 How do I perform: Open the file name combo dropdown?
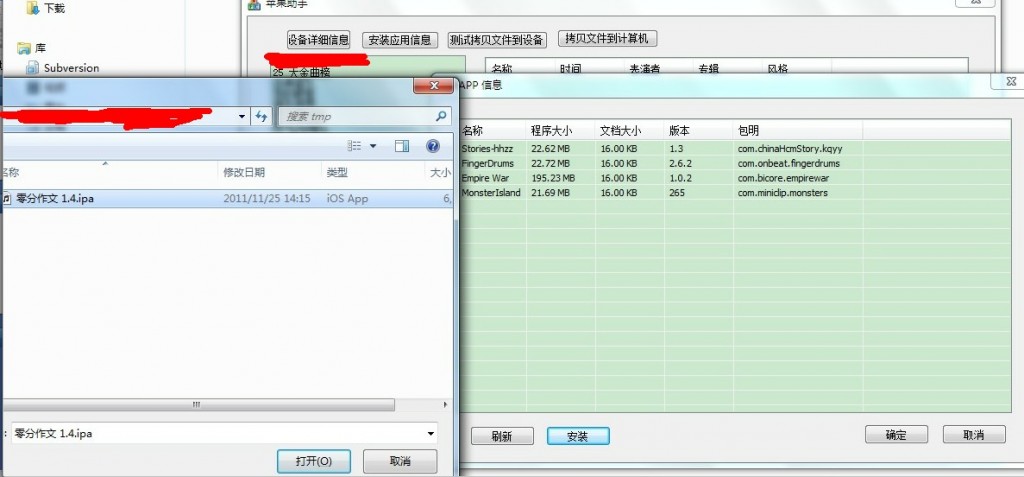pyautogui.click(x=430, y=433)
